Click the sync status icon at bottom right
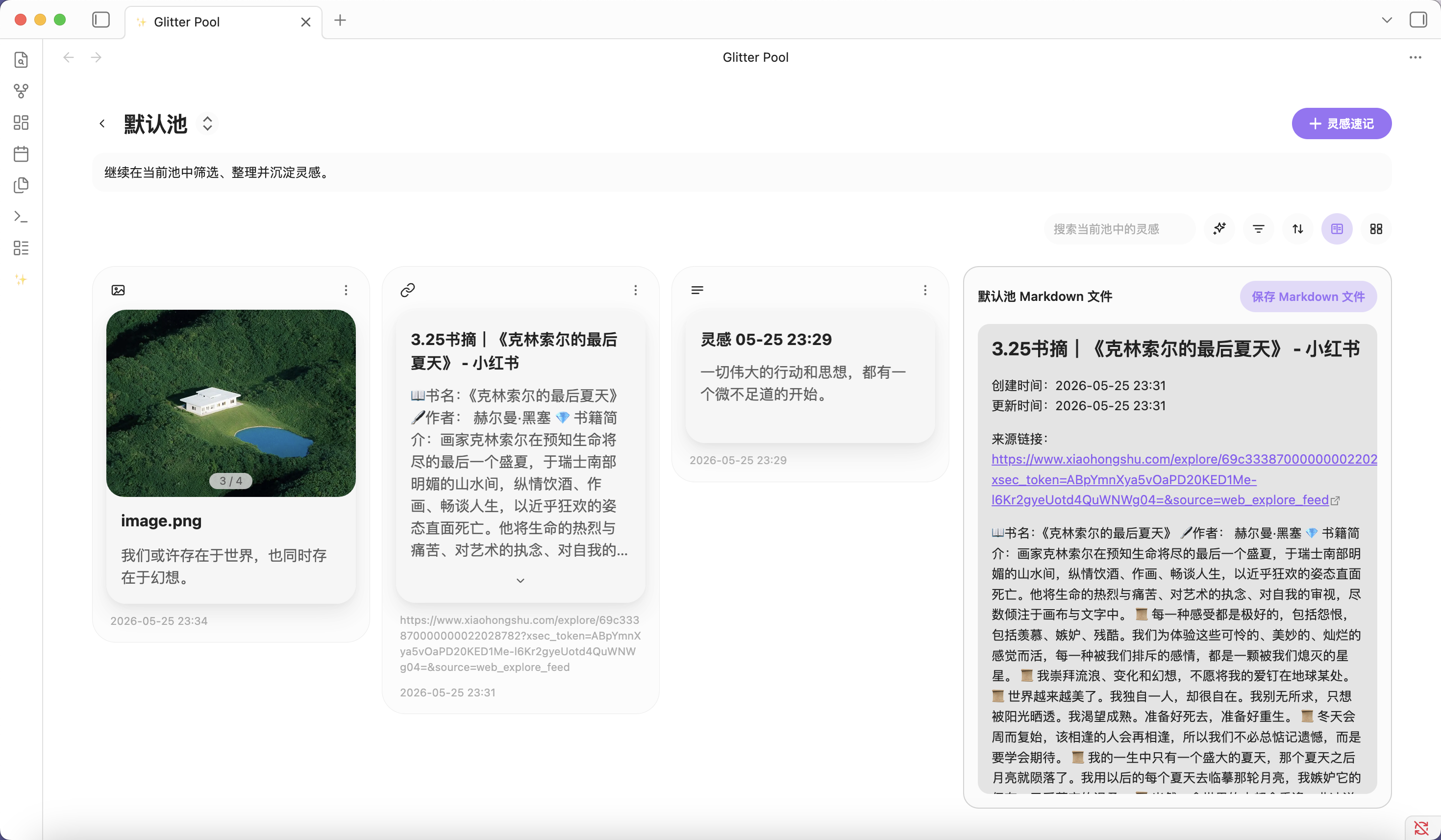 coord(1421,827)
